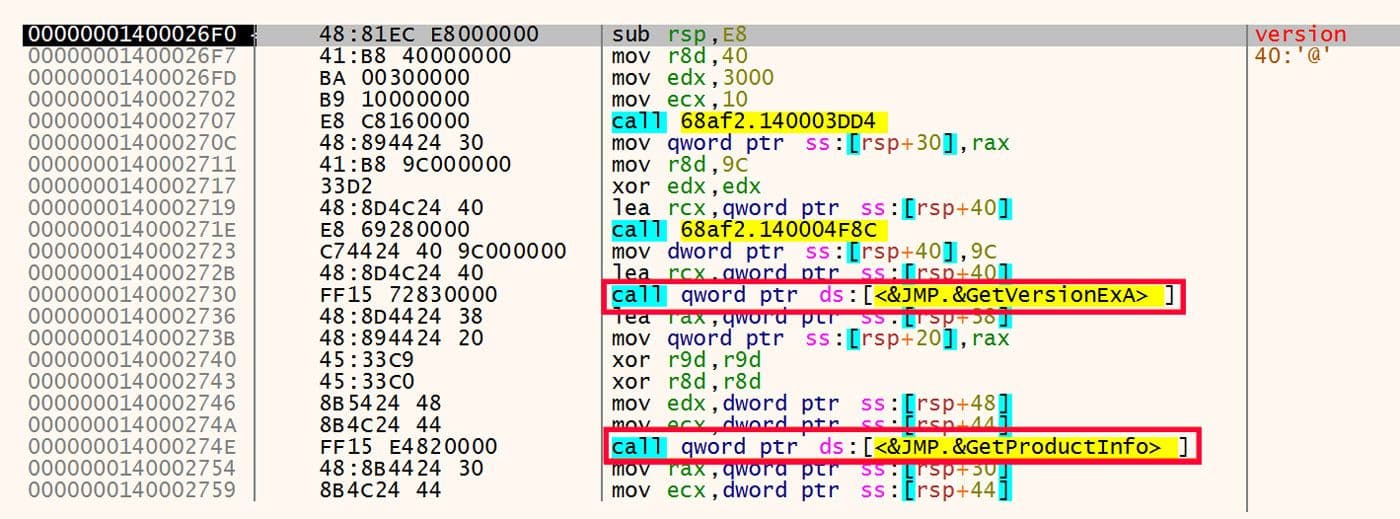Select bytes 'FF15 E4820000'
The width and height of the screenshot is (1400, 519).
408,447
